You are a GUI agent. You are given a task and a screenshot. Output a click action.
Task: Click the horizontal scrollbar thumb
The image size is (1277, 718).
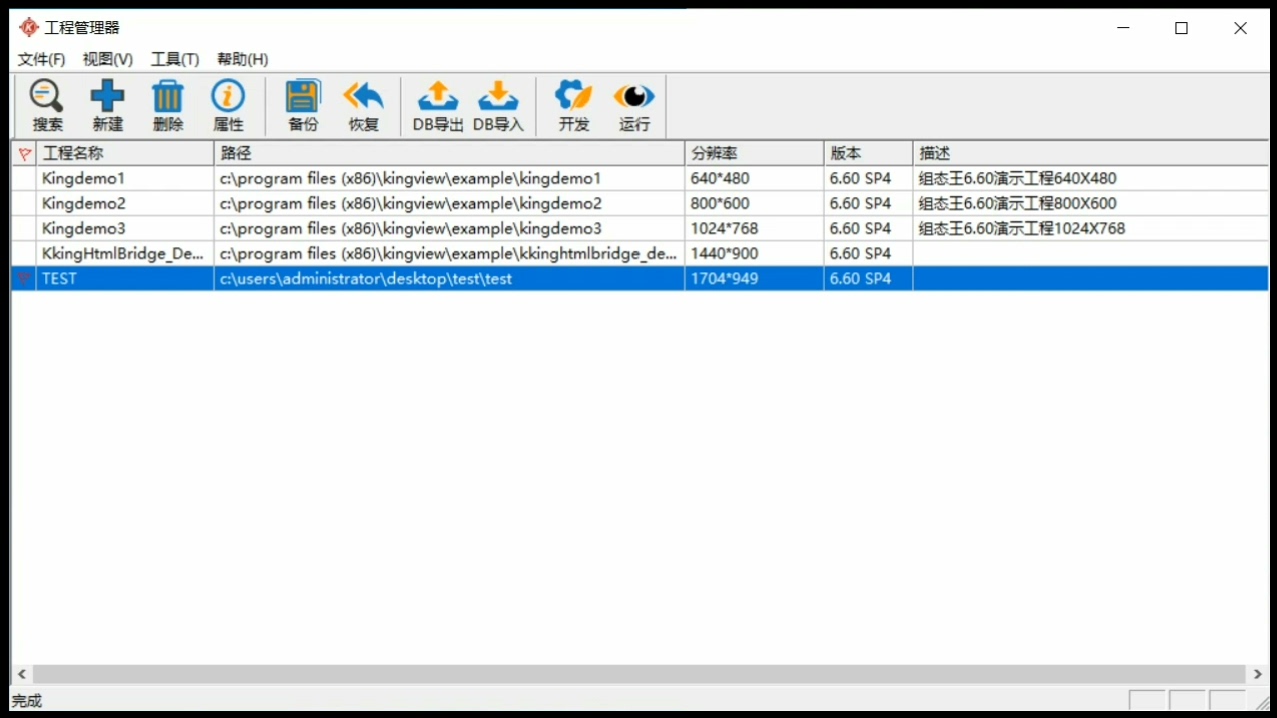click(x=639, y=675)
